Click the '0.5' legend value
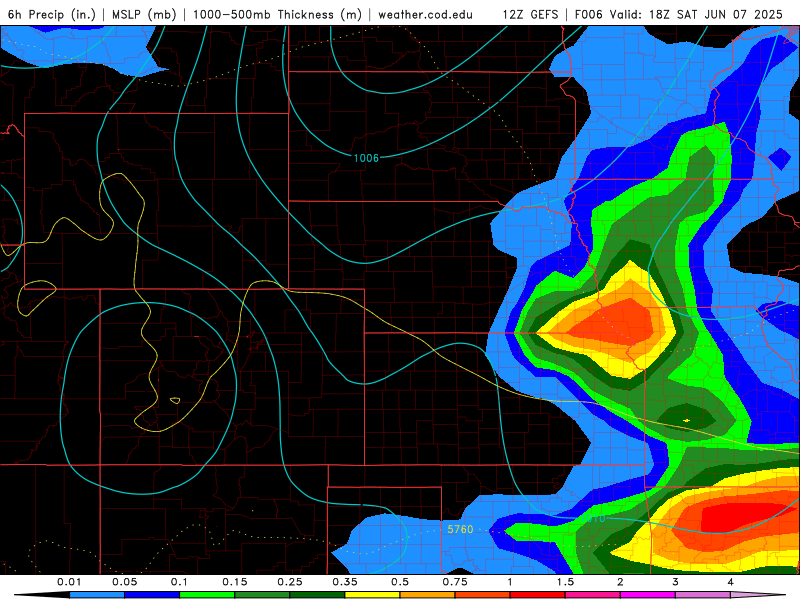800x600 pixels. click(x=400, y=582)
